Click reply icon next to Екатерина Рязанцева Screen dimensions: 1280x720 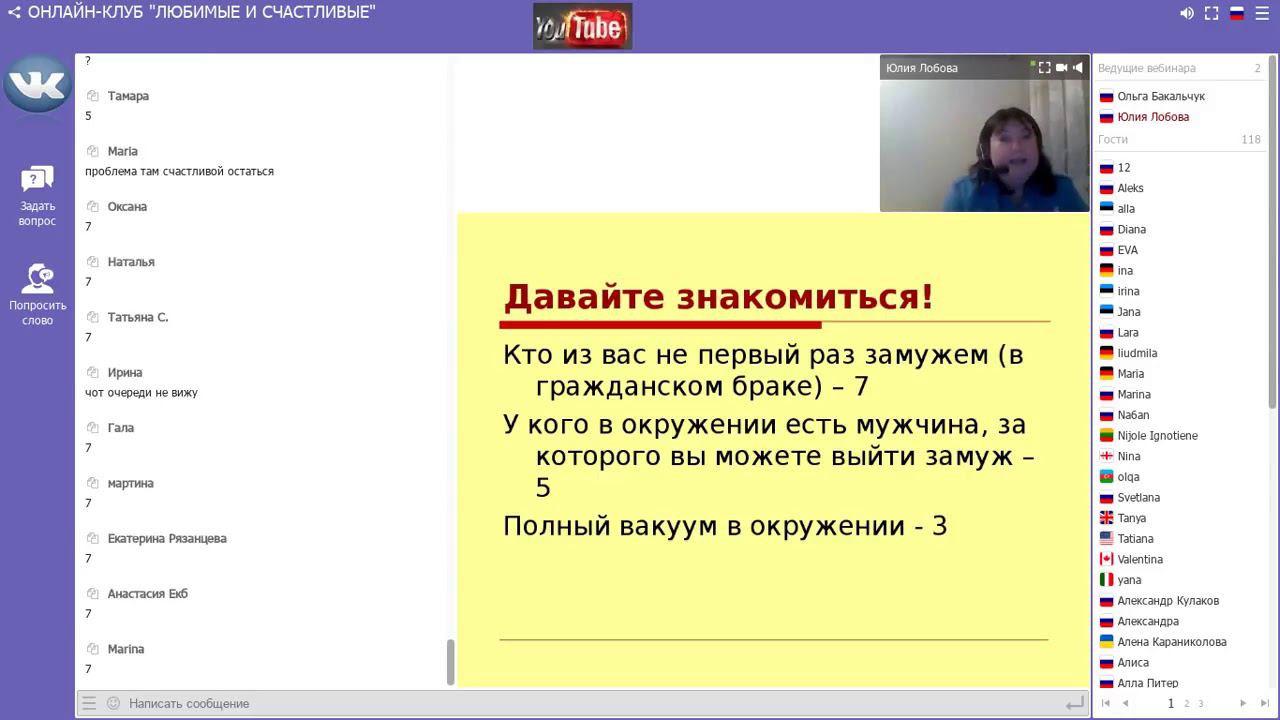point(93,539)
